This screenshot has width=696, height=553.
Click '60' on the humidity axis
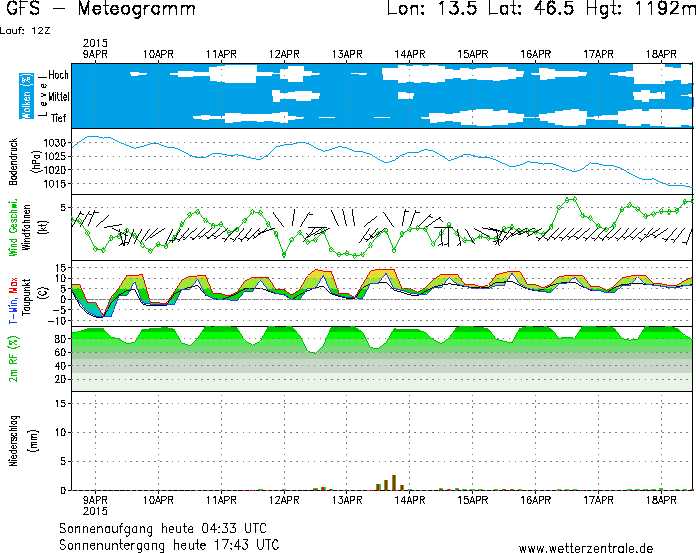click(60, 352)
